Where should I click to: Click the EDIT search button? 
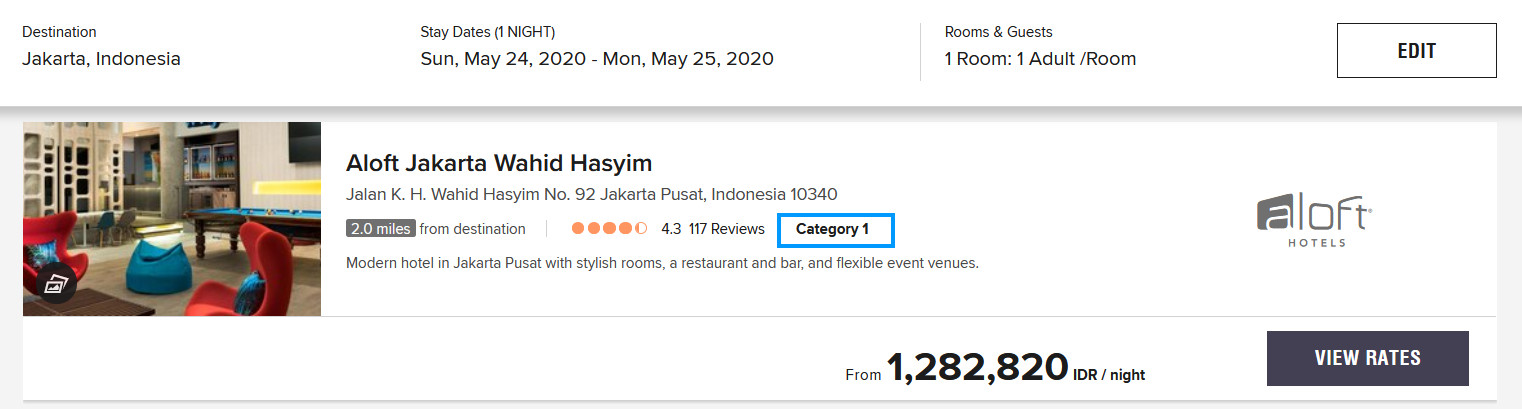[1416, 51]
